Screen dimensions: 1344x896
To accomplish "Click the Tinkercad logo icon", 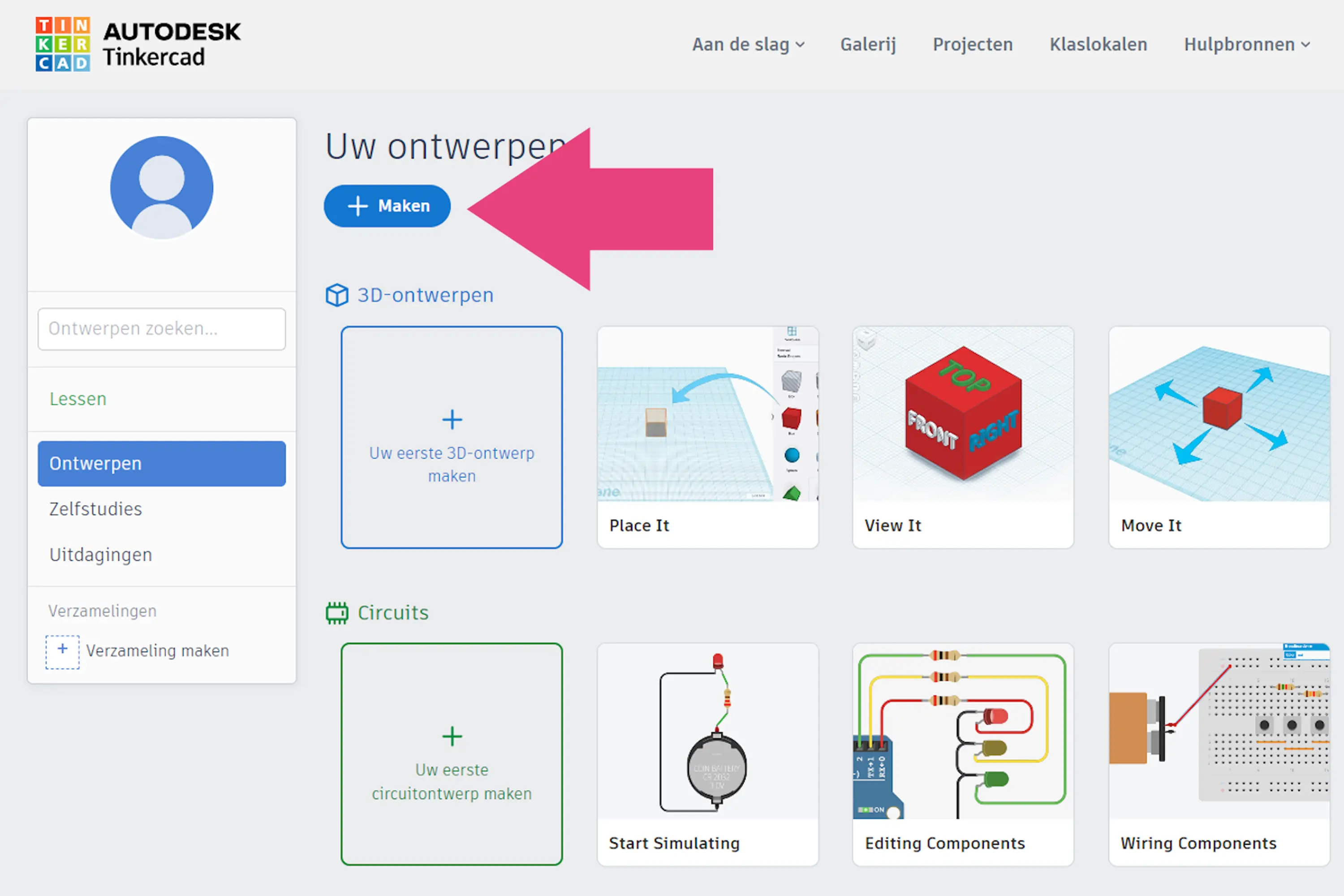I will pos(63,44).
